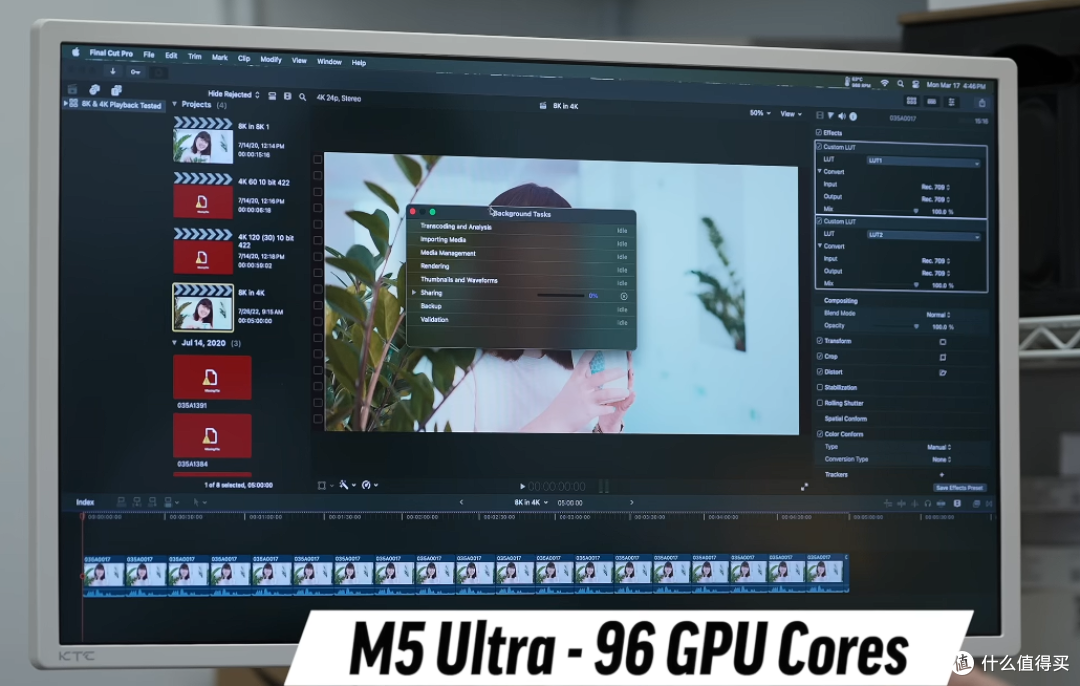
Task: Open Color inspector triangle tab icon
Action: [x=831, y=115]
